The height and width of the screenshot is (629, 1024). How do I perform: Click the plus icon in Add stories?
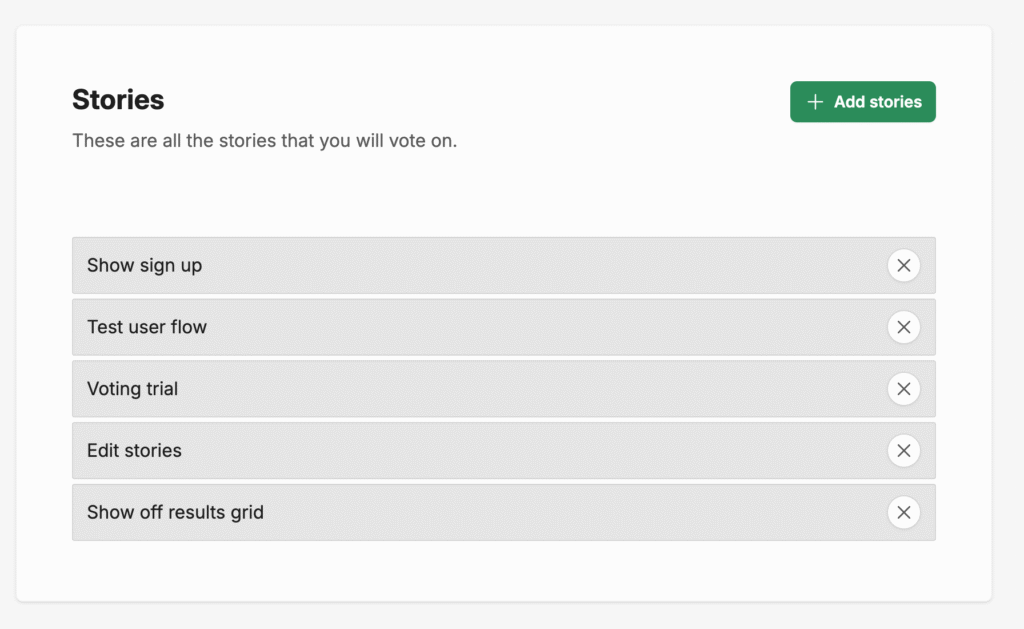tap(815, 102)
